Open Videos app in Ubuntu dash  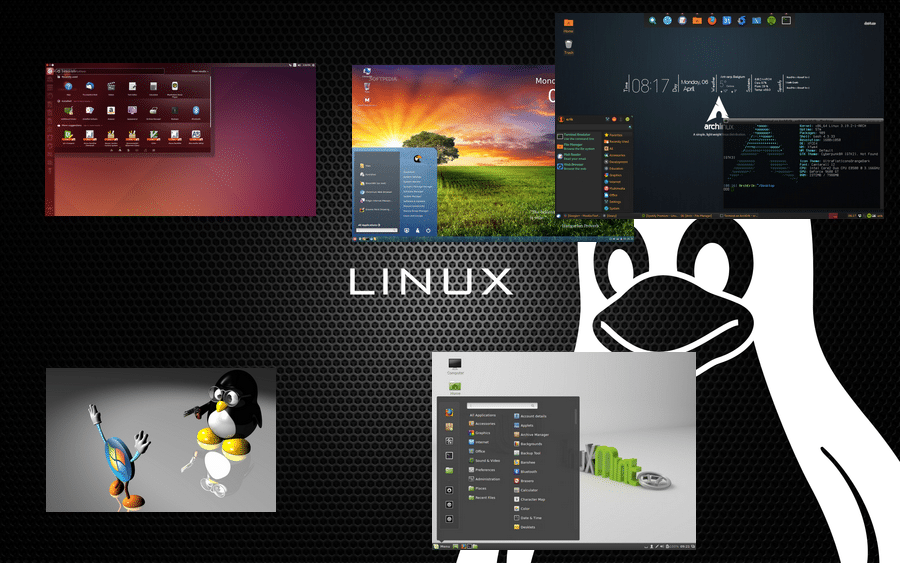(x=111, y=86)
